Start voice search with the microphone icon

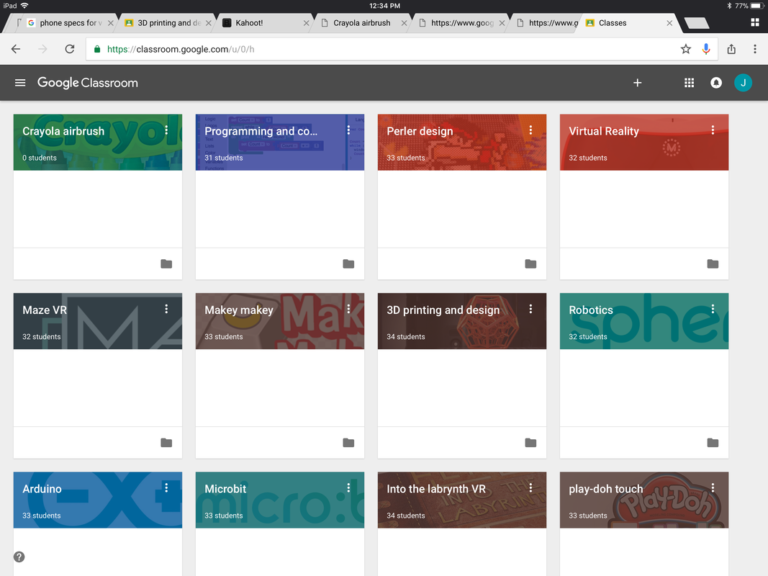[706, 49]
